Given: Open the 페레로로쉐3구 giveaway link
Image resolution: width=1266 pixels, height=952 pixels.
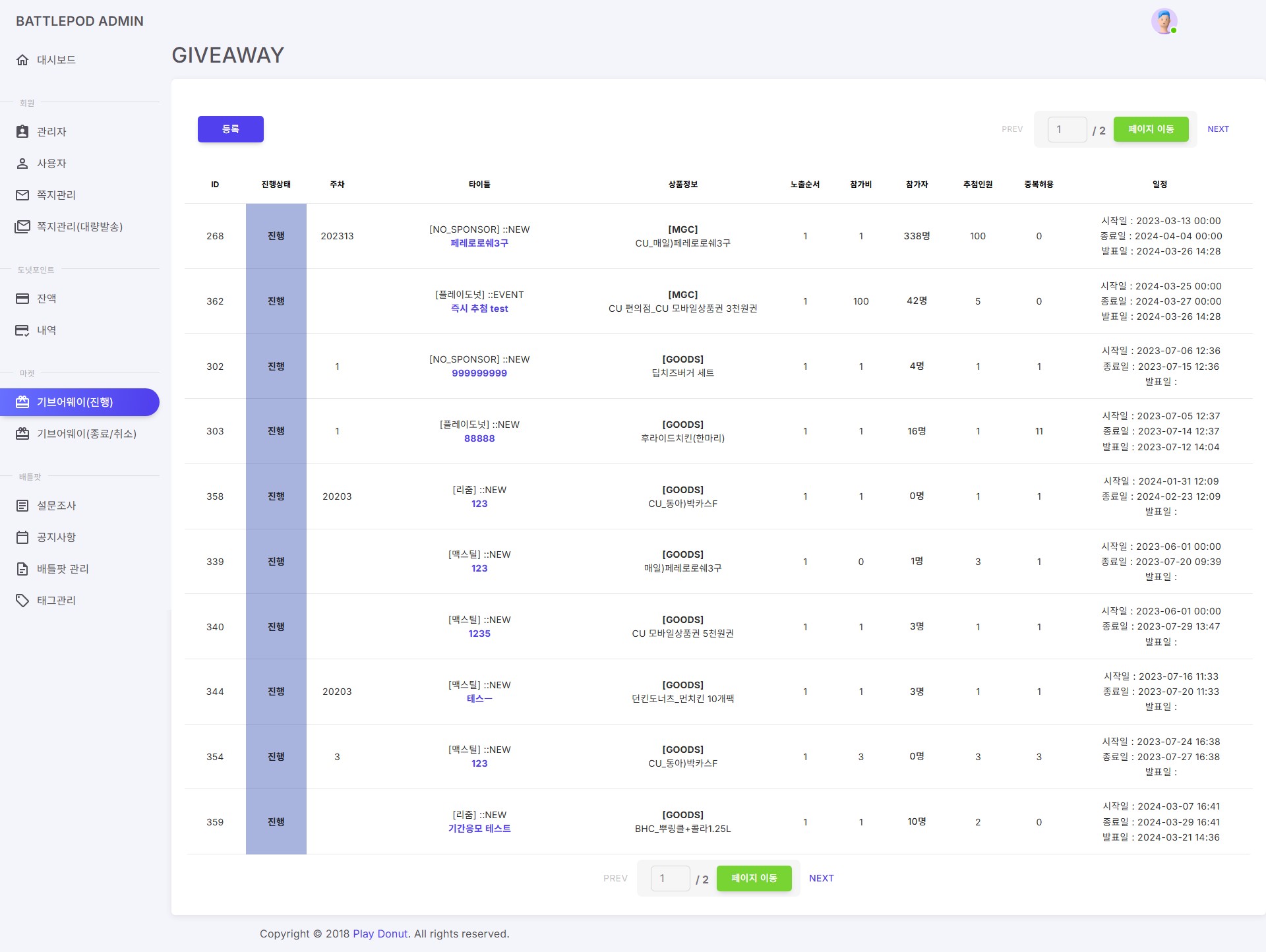Looking at the screenshot, I should coord(479,243).
